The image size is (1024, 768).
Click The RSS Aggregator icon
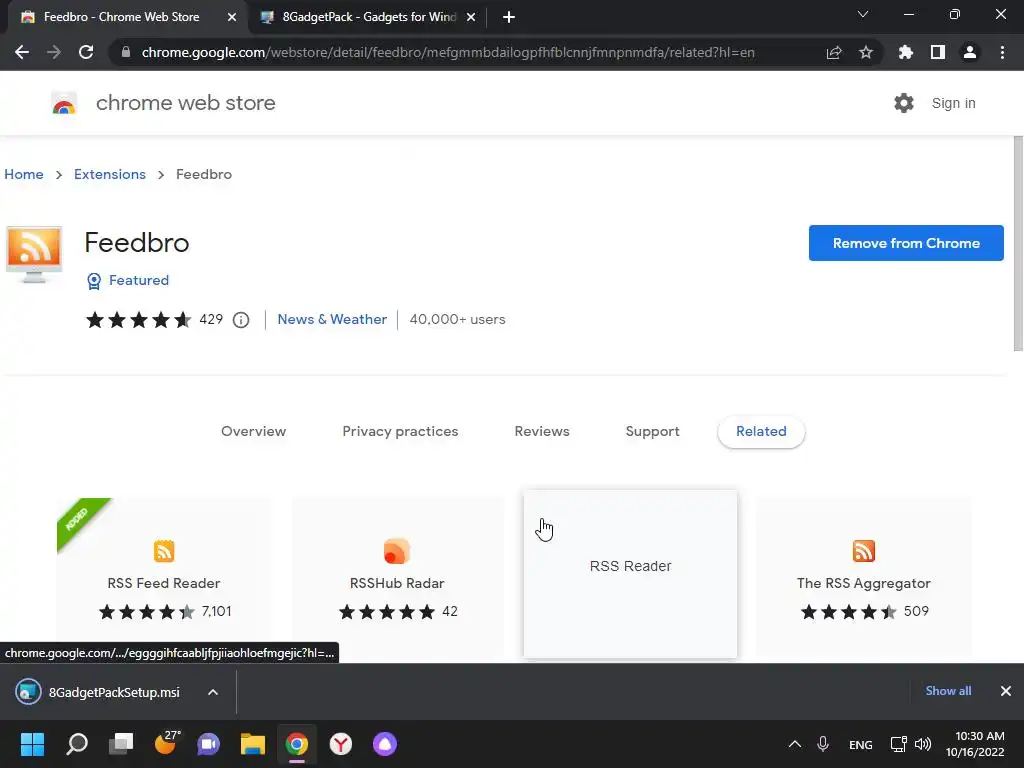(x=863, y=551)
